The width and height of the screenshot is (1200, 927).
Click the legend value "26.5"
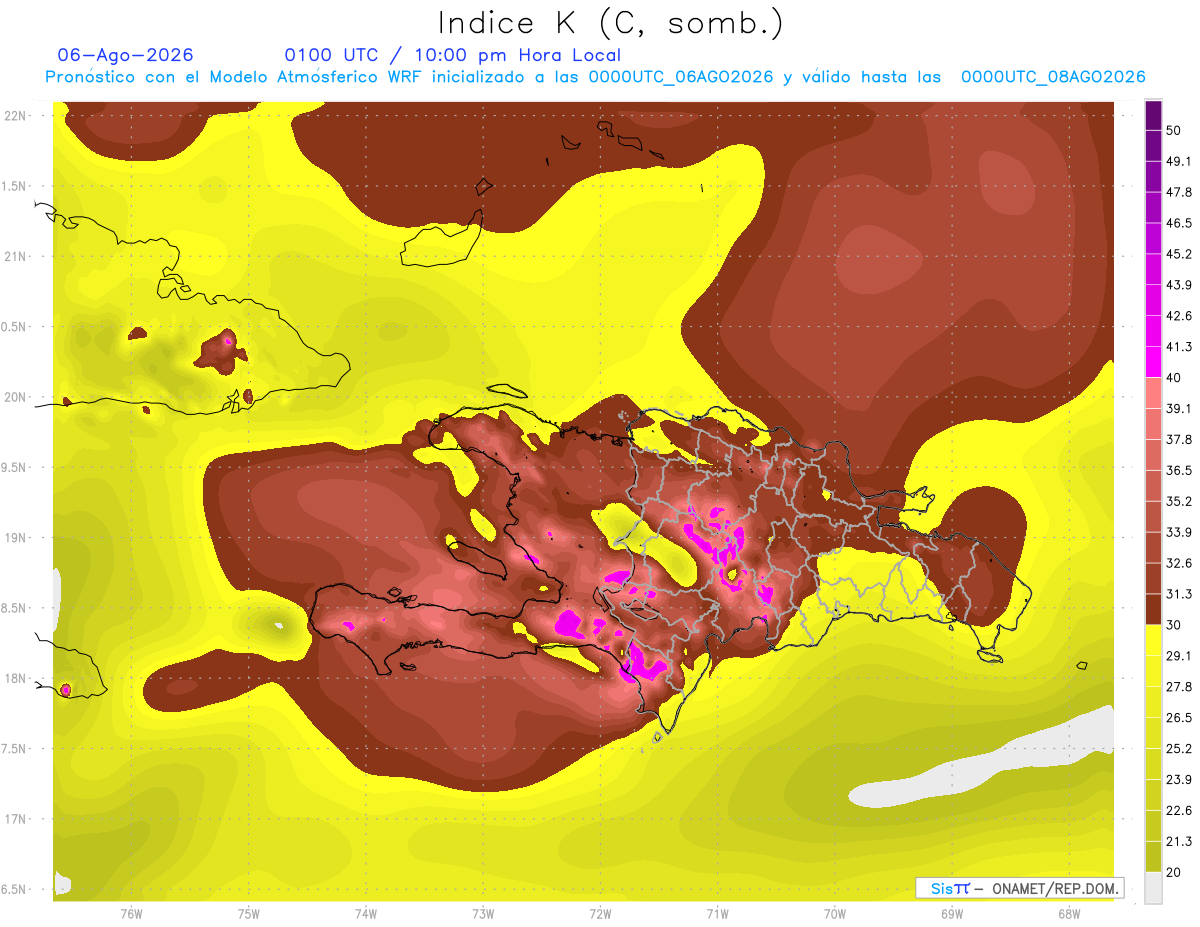pyautogui.click(x=1180, y=718)
